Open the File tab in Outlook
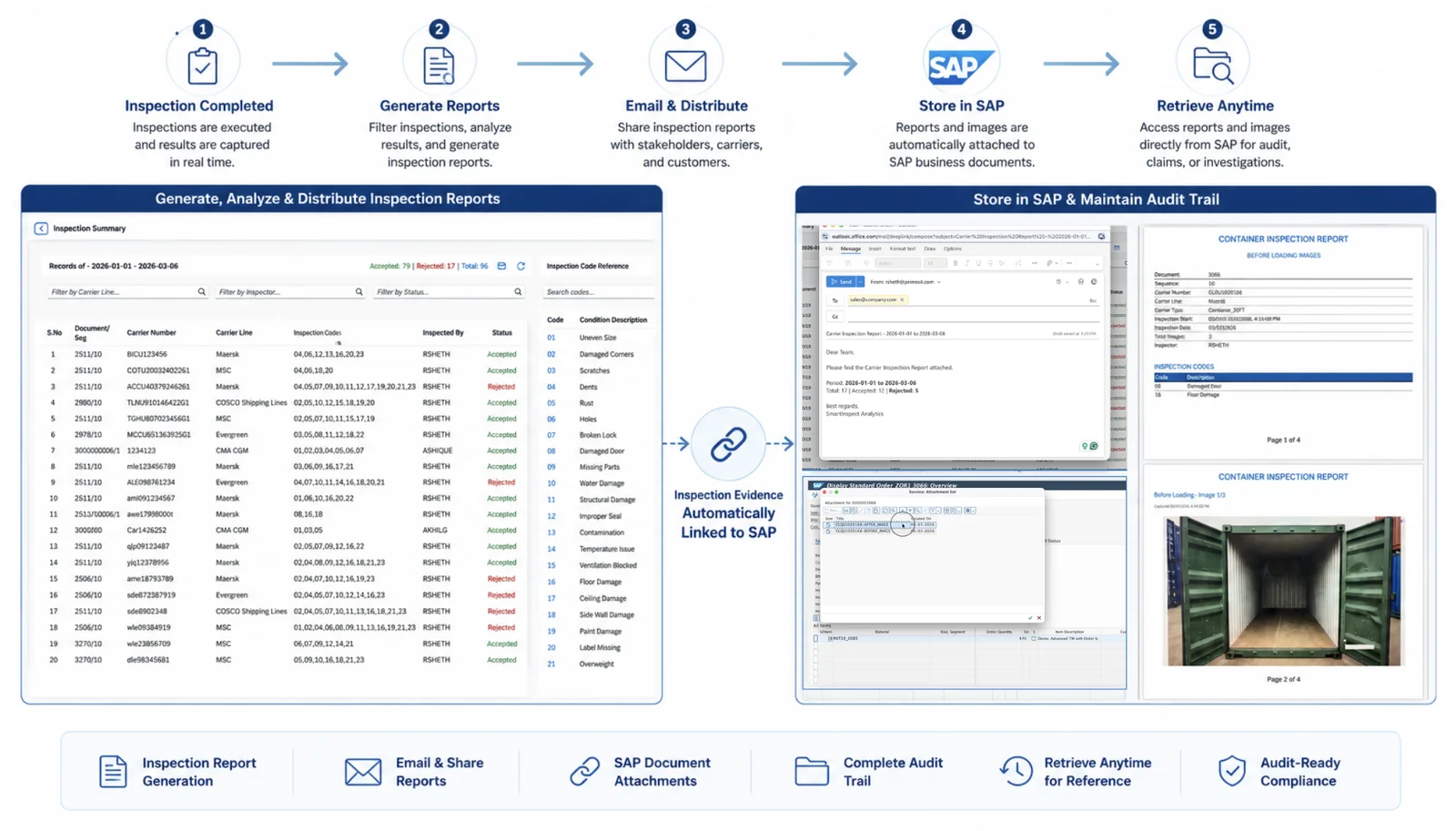Screen dimensions: 1456x831 click(x=829, y=248)
